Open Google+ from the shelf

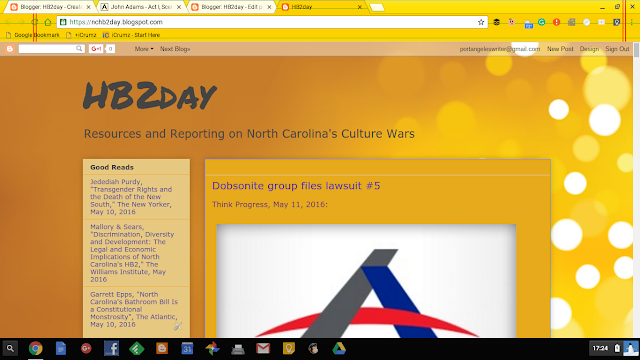tap(86, 349)
